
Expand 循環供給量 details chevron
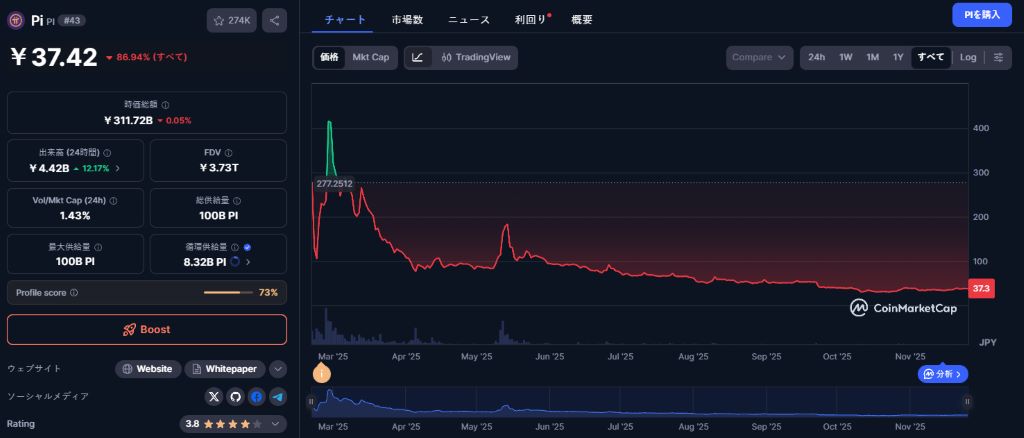coord(248,262)
